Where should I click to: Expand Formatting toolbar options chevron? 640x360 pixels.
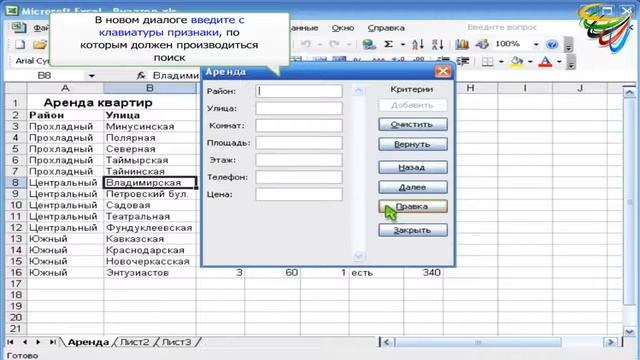(571, 62)
